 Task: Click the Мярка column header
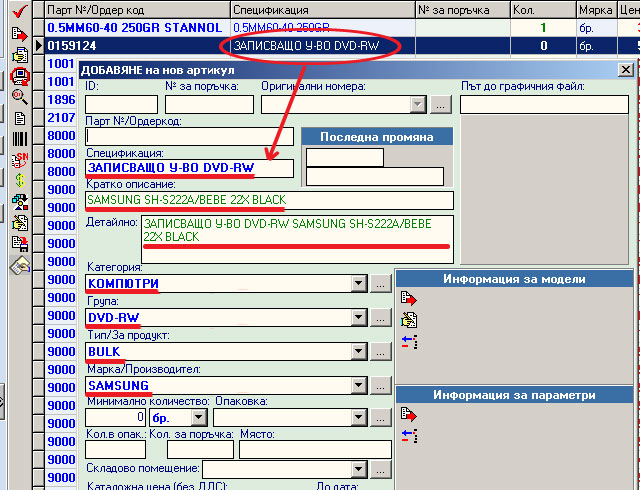pyautogui.click(x=597, y=10)
